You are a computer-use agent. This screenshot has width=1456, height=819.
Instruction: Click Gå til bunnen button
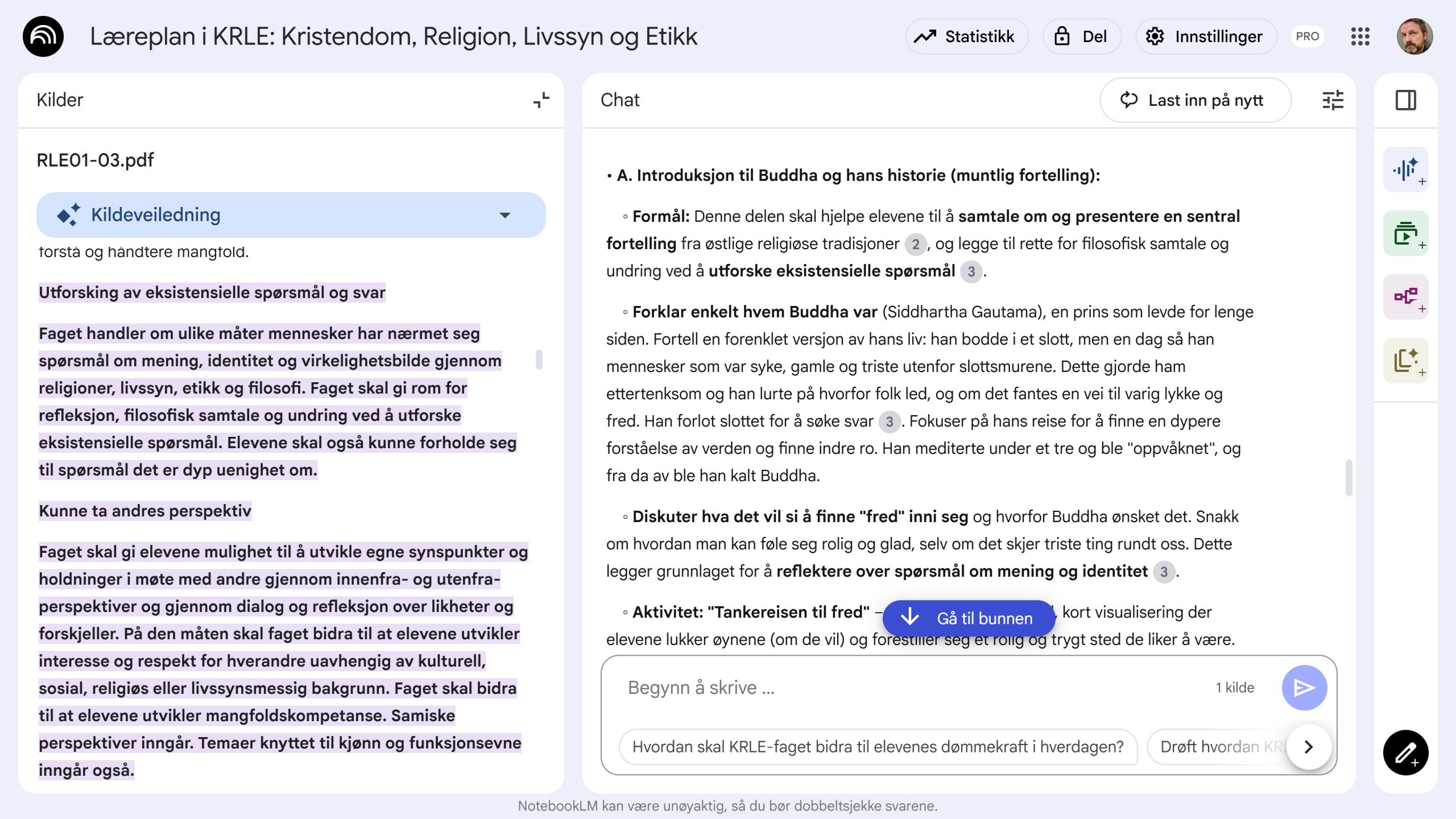969,618
